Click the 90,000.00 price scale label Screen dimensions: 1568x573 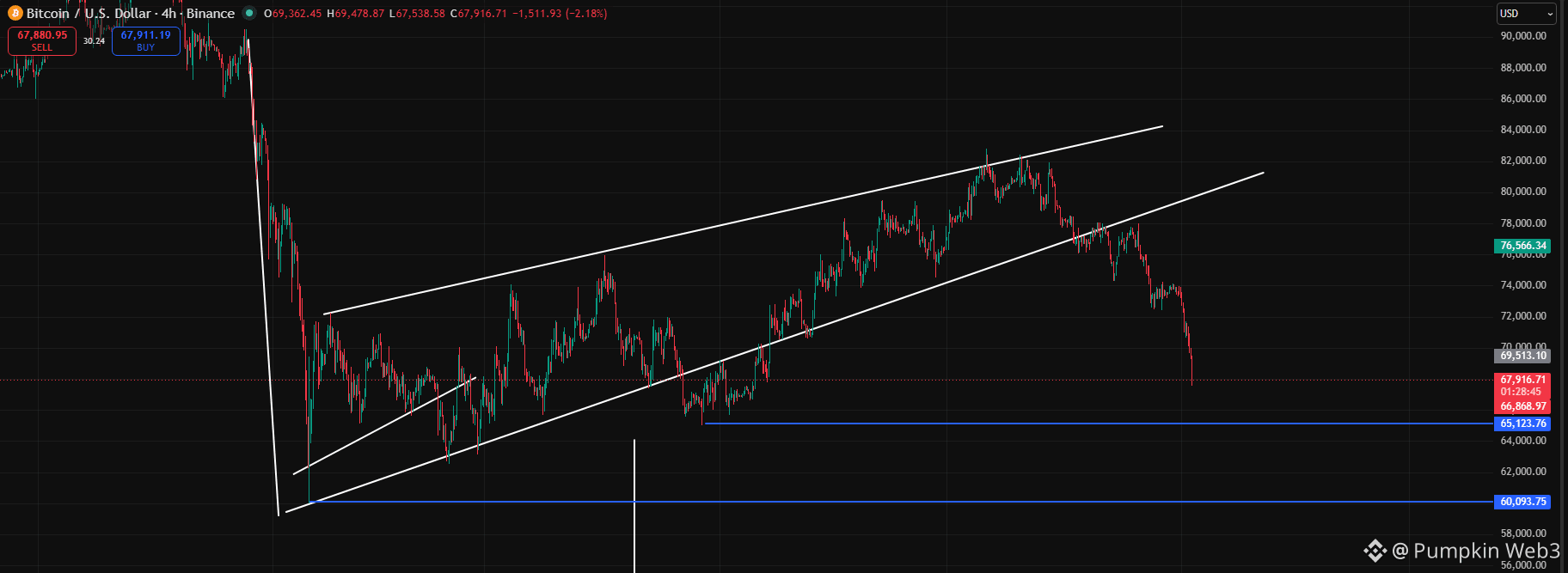click(x=1523, y=36)
